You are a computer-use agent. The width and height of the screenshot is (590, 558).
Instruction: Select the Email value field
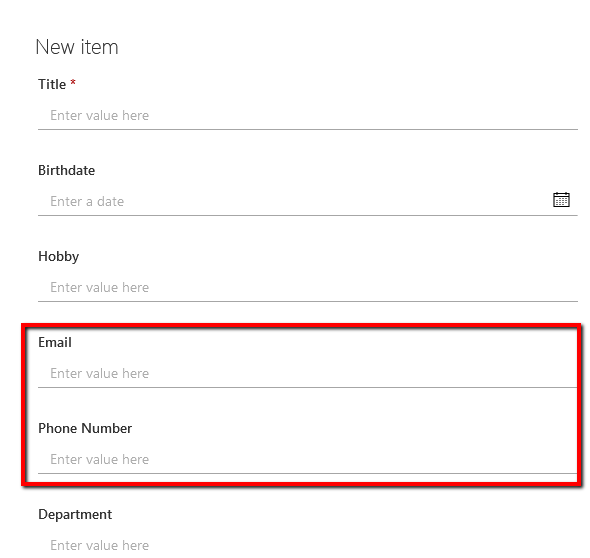tap(308, 374)
